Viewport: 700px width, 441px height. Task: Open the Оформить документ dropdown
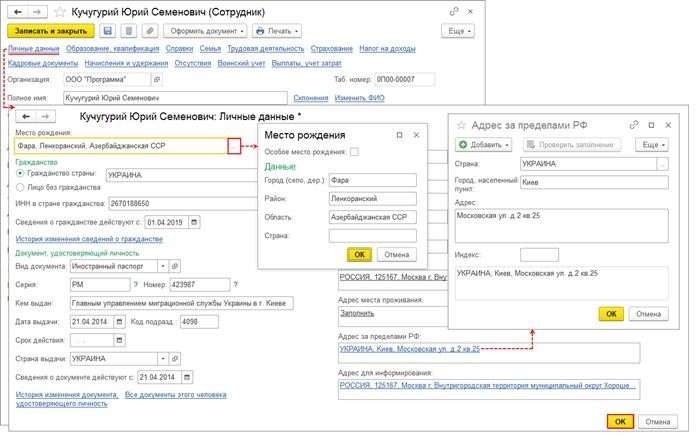(205, 31)
